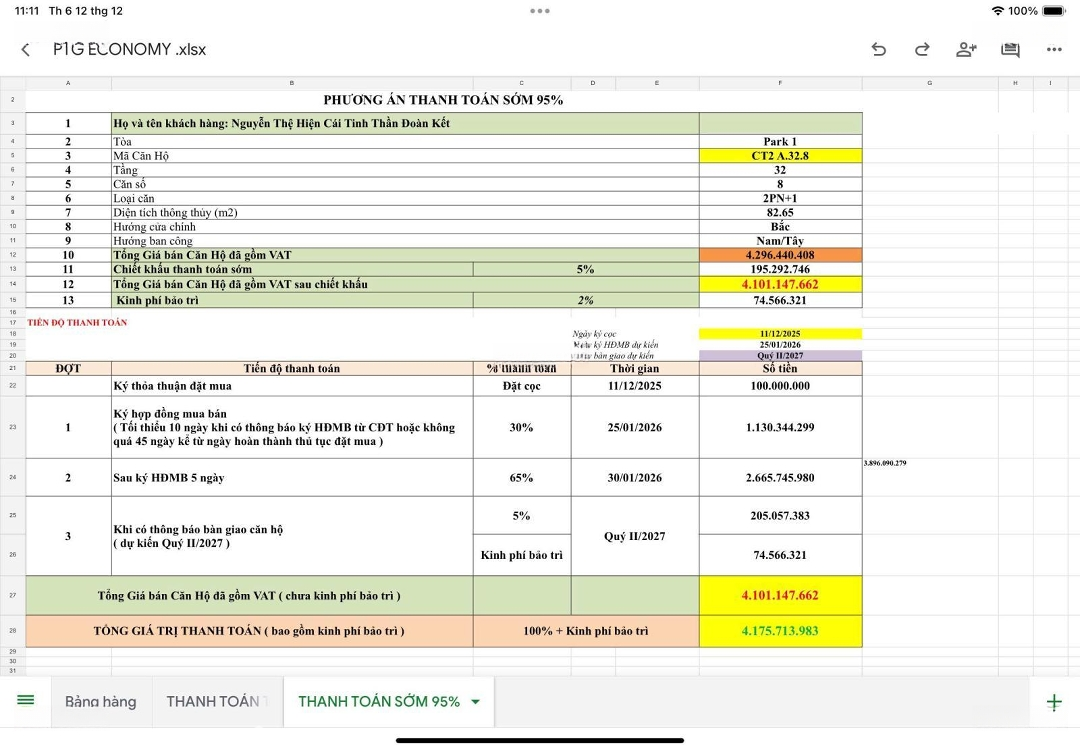Select the green 4.175.713.983 total cell
1080x750 pixels.
pos(780,631)
